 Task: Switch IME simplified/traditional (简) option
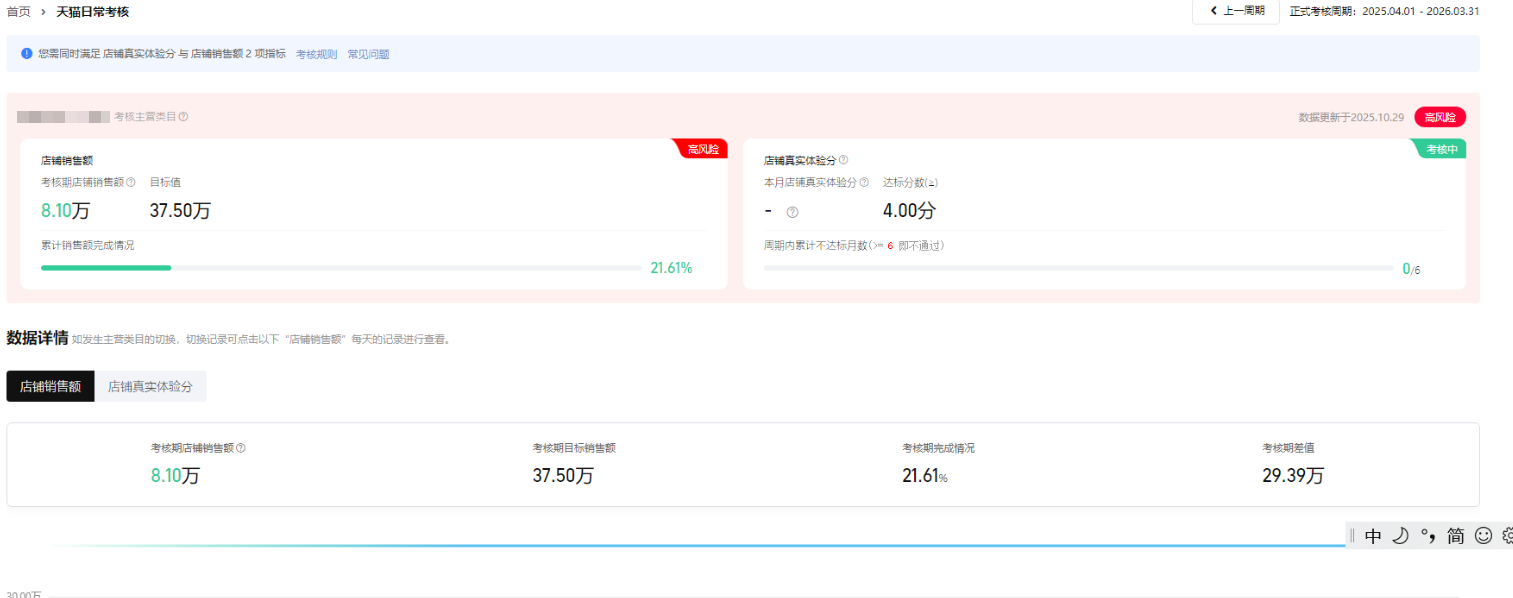point(1455,536)
